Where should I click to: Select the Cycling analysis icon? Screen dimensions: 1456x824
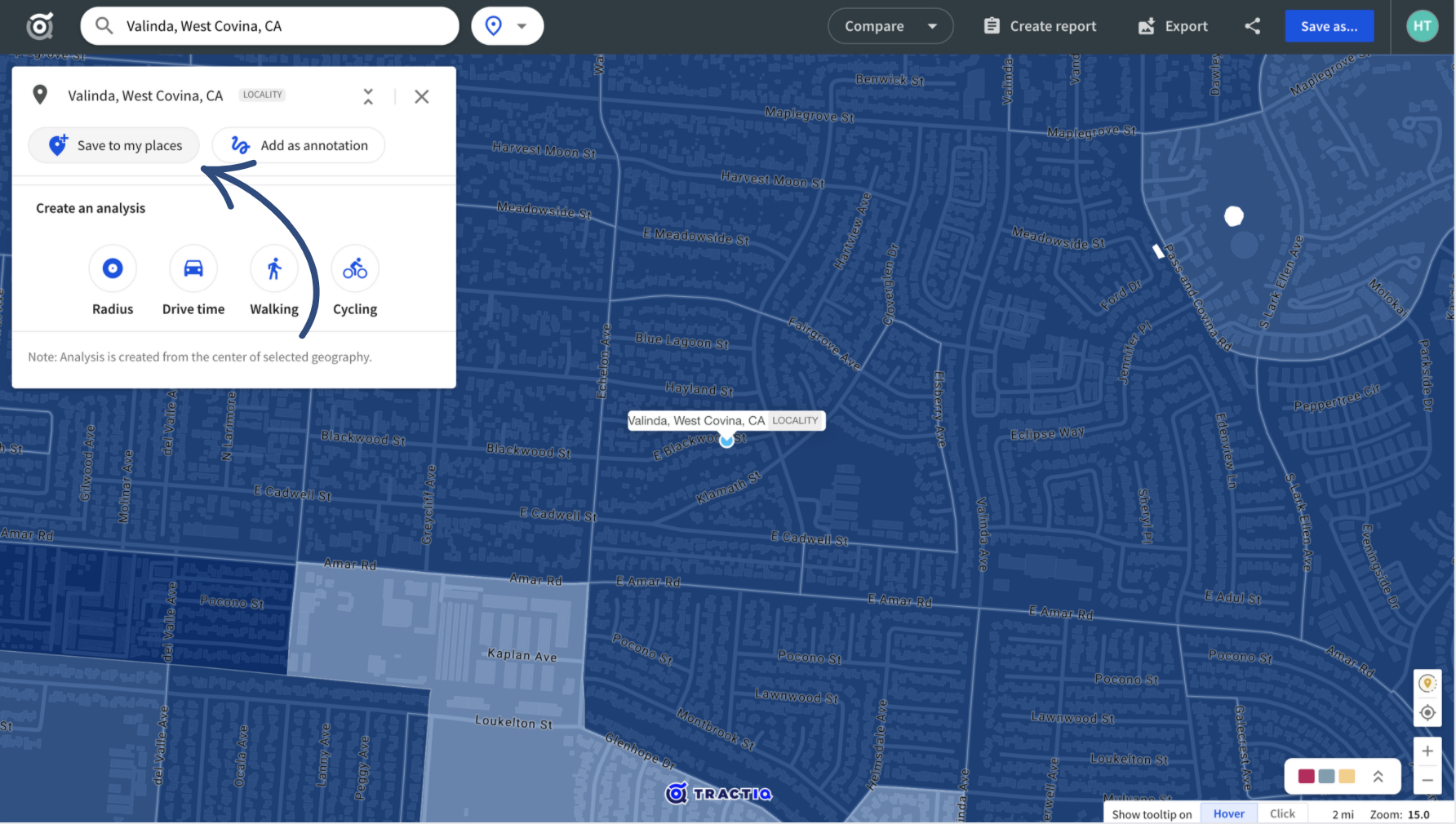[355, 268]
